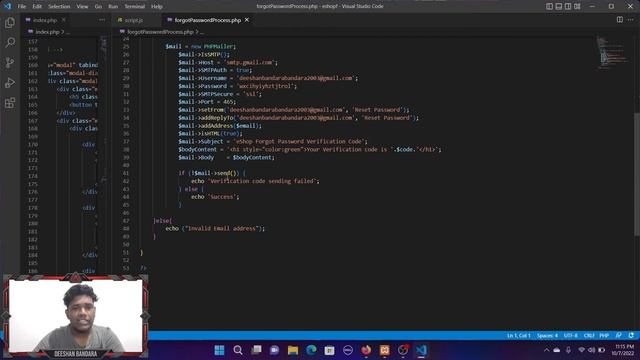640x360 pixels.
Task: Open the Selection menu
Action: 59,7
